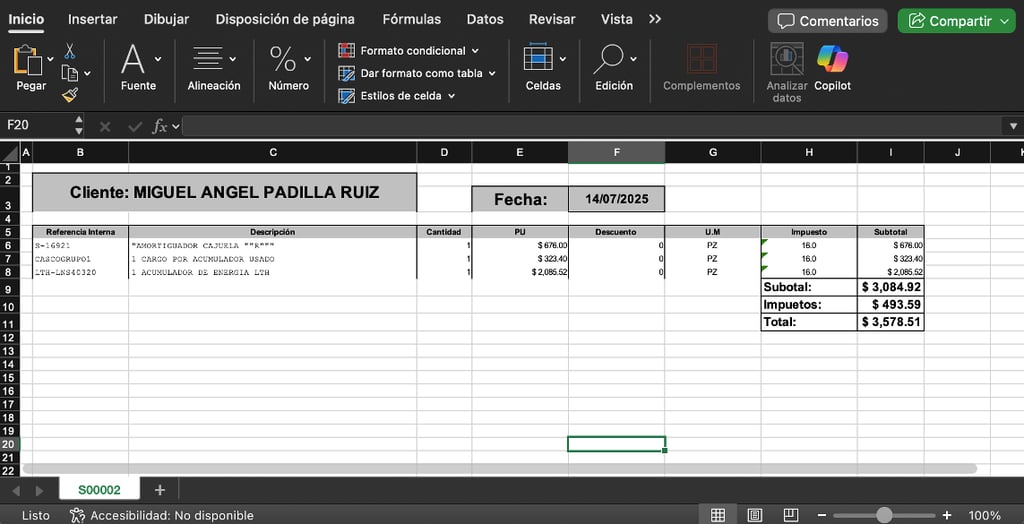1024x524 pixels.
Task: Switch to Normal view grid icon
Action: (718, 516)
